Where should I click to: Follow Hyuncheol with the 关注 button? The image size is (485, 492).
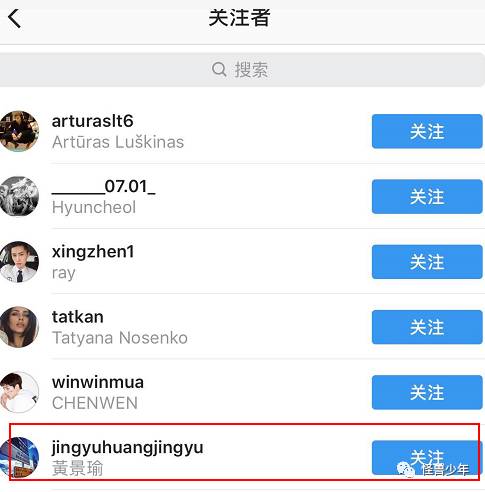[x=427, y=196]
